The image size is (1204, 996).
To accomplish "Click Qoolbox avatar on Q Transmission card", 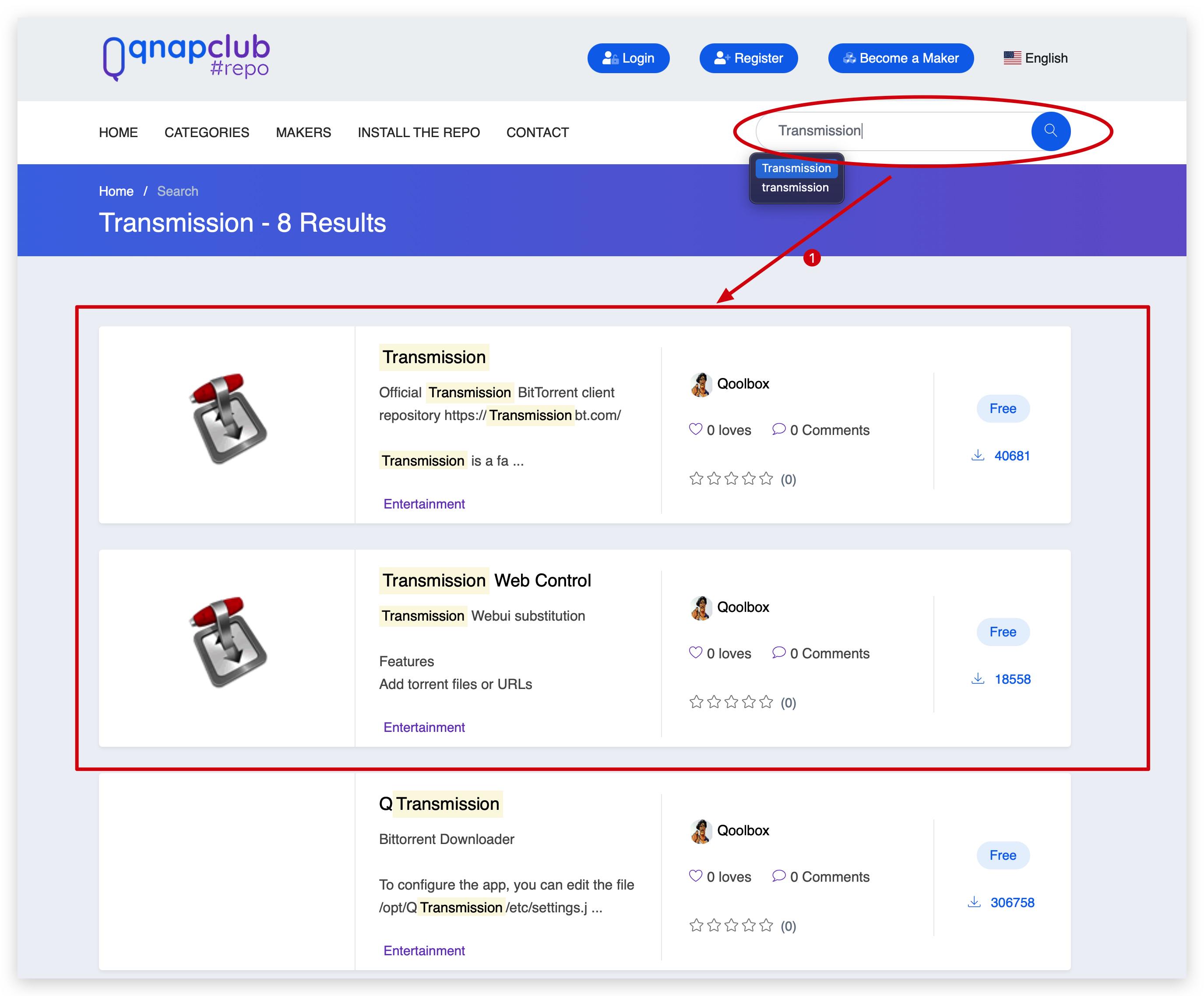I will tap(701, 831).
